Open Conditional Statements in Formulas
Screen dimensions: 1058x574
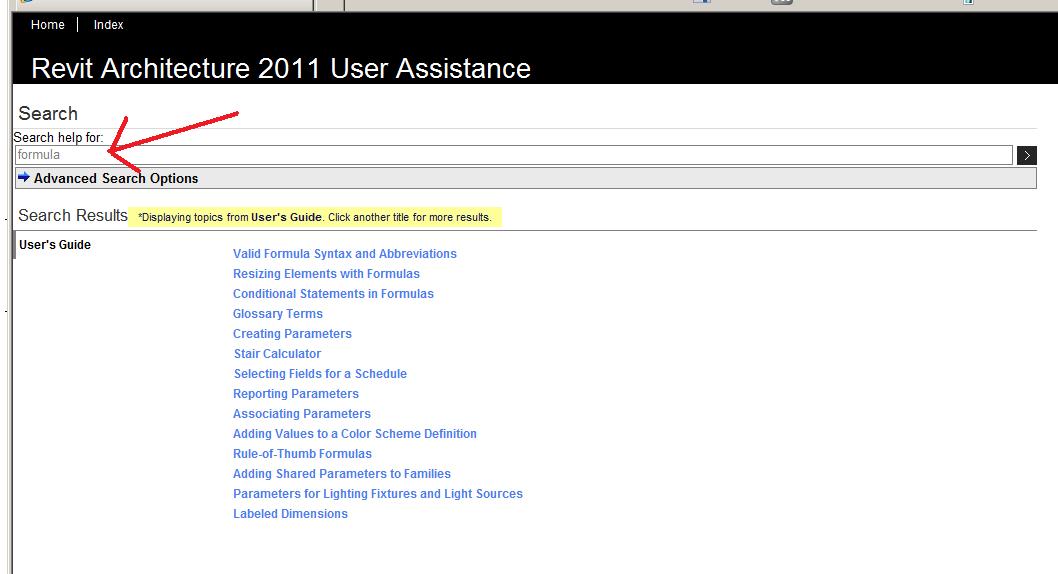333,294
